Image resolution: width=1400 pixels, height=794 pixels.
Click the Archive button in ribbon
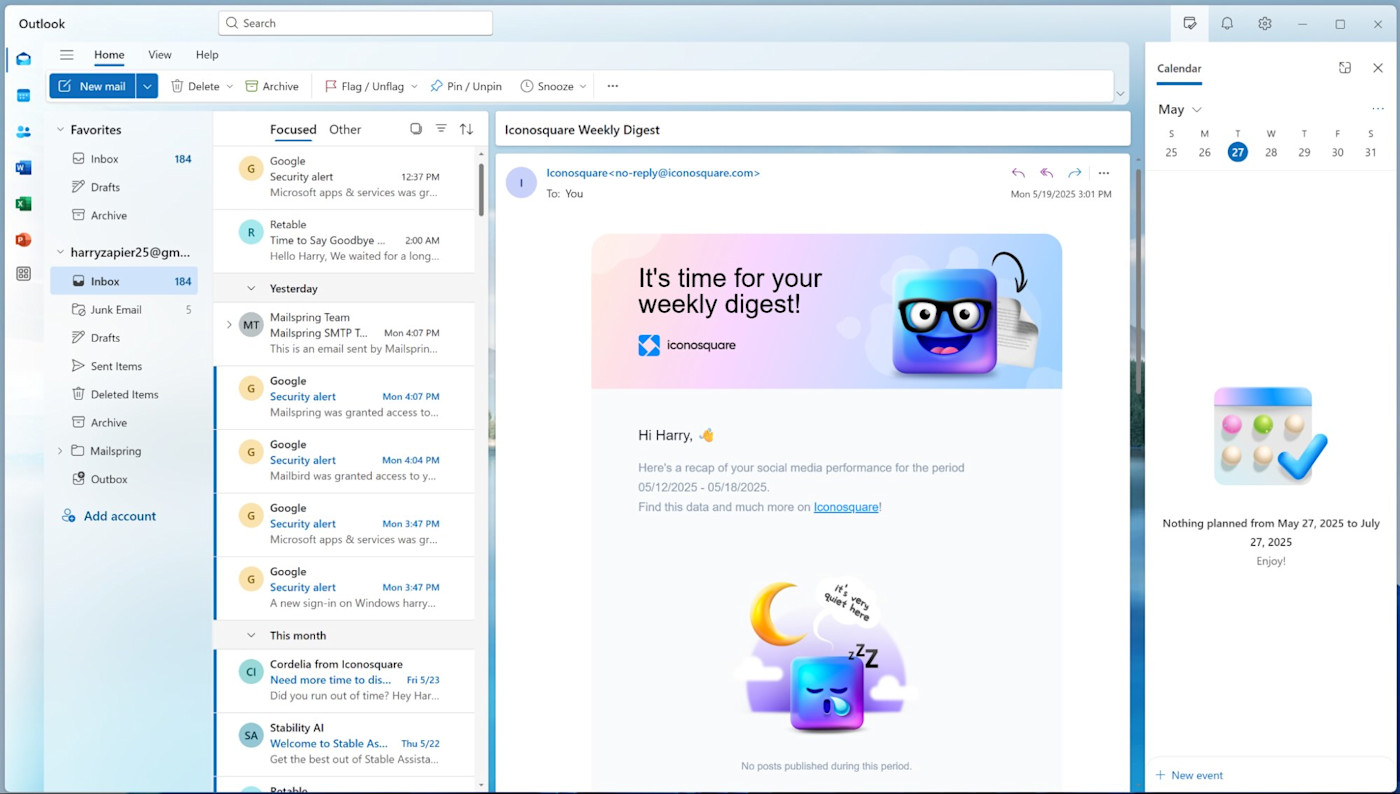pyautogui.click(x=272, y=86)
